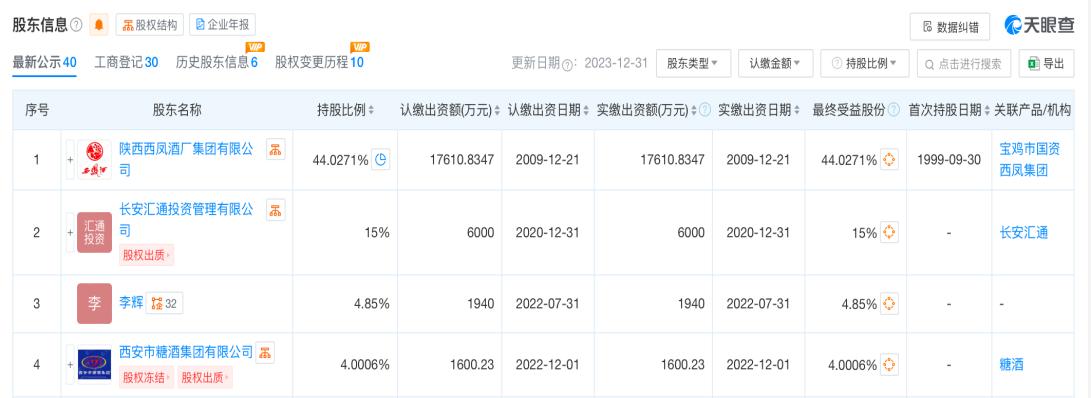Click the 股权冻结 tag for 西安市糖酒集团
Viewport: 1091px width, 398px height.
point(146,378)
